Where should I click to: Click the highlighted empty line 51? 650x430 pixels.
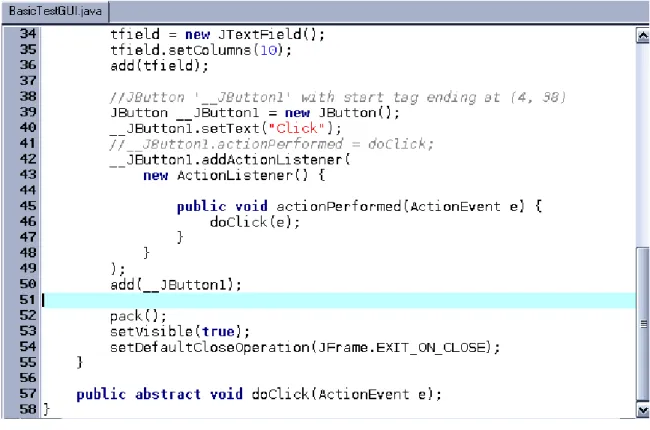[x=339, y=300]
